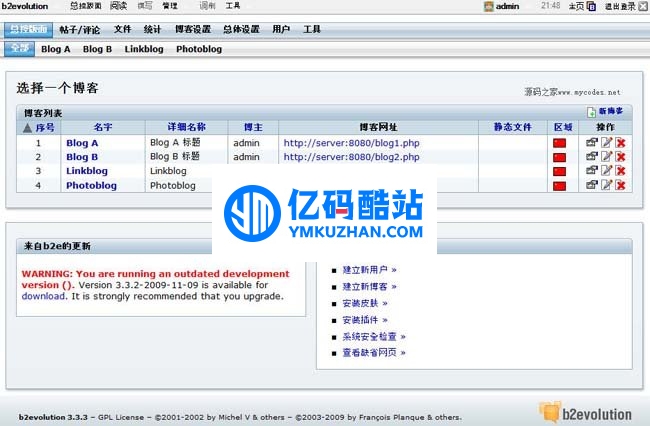The image size is (650, 426).
Task: Sort table by 区域 column header
Action: pyautogui.click(x=563, y=127)
